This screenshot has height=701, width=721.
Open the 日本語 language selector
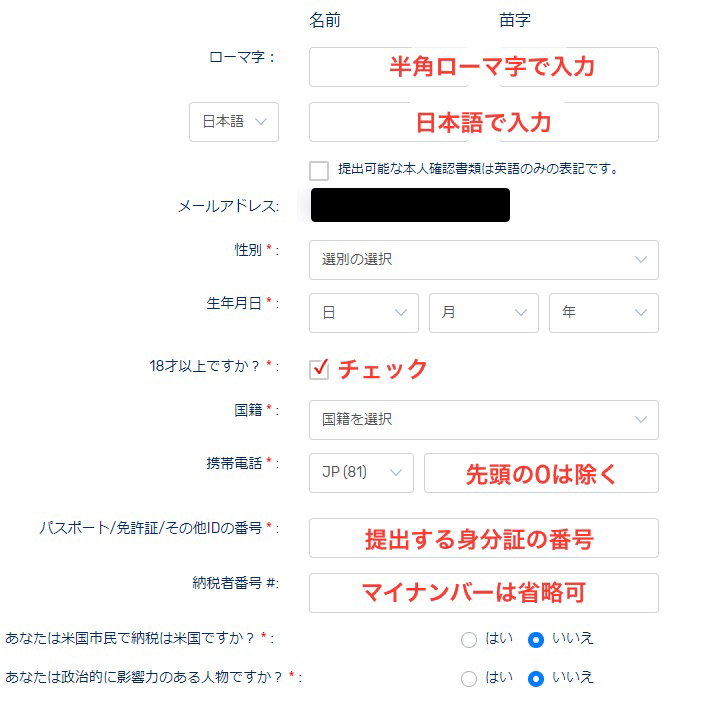click(234, 122)
